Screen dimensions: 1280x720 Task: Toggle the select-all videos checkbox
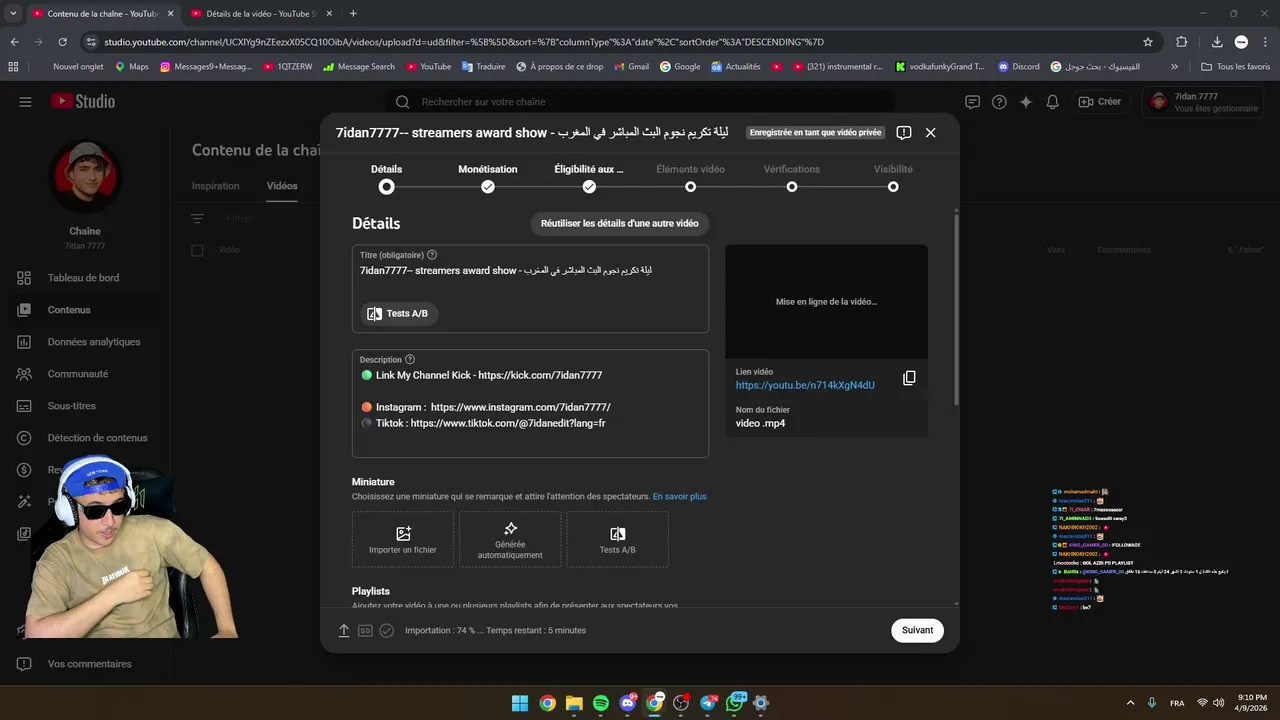tap(197, 250)
